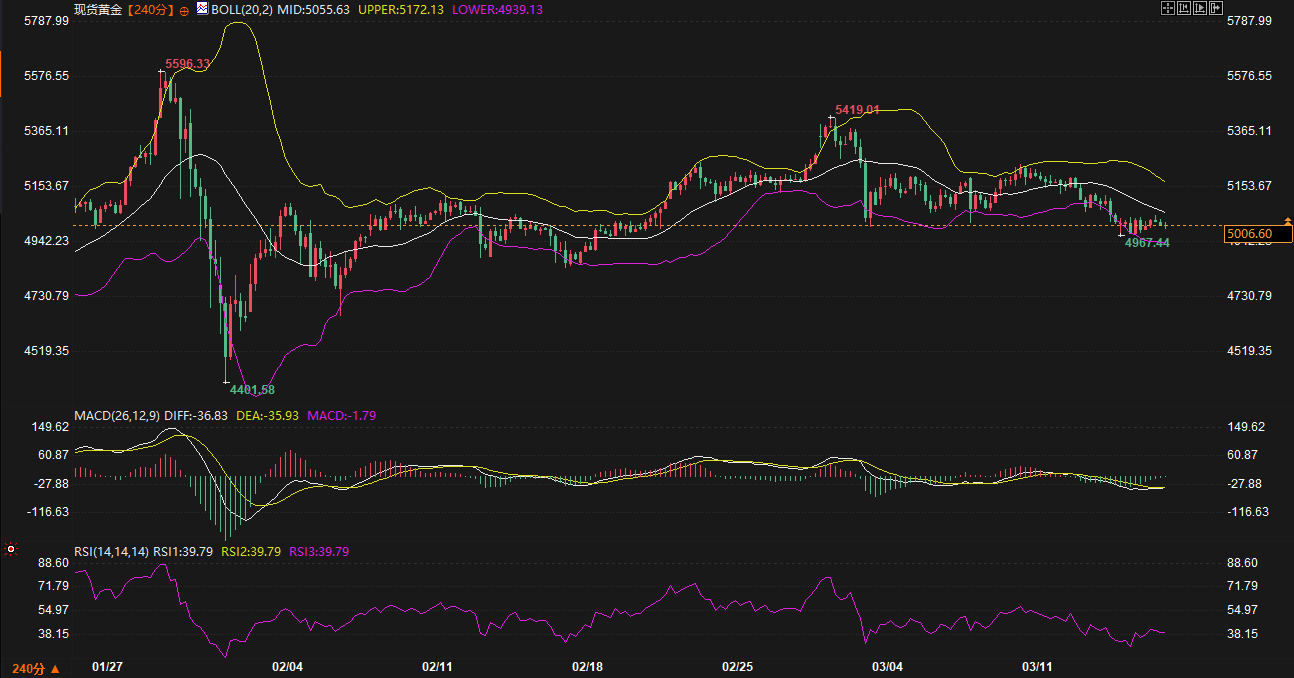The width and height of the screenshot is (1294, 678).
Task: Click the 03/04 date on the time axis
Action: point(887,666)
